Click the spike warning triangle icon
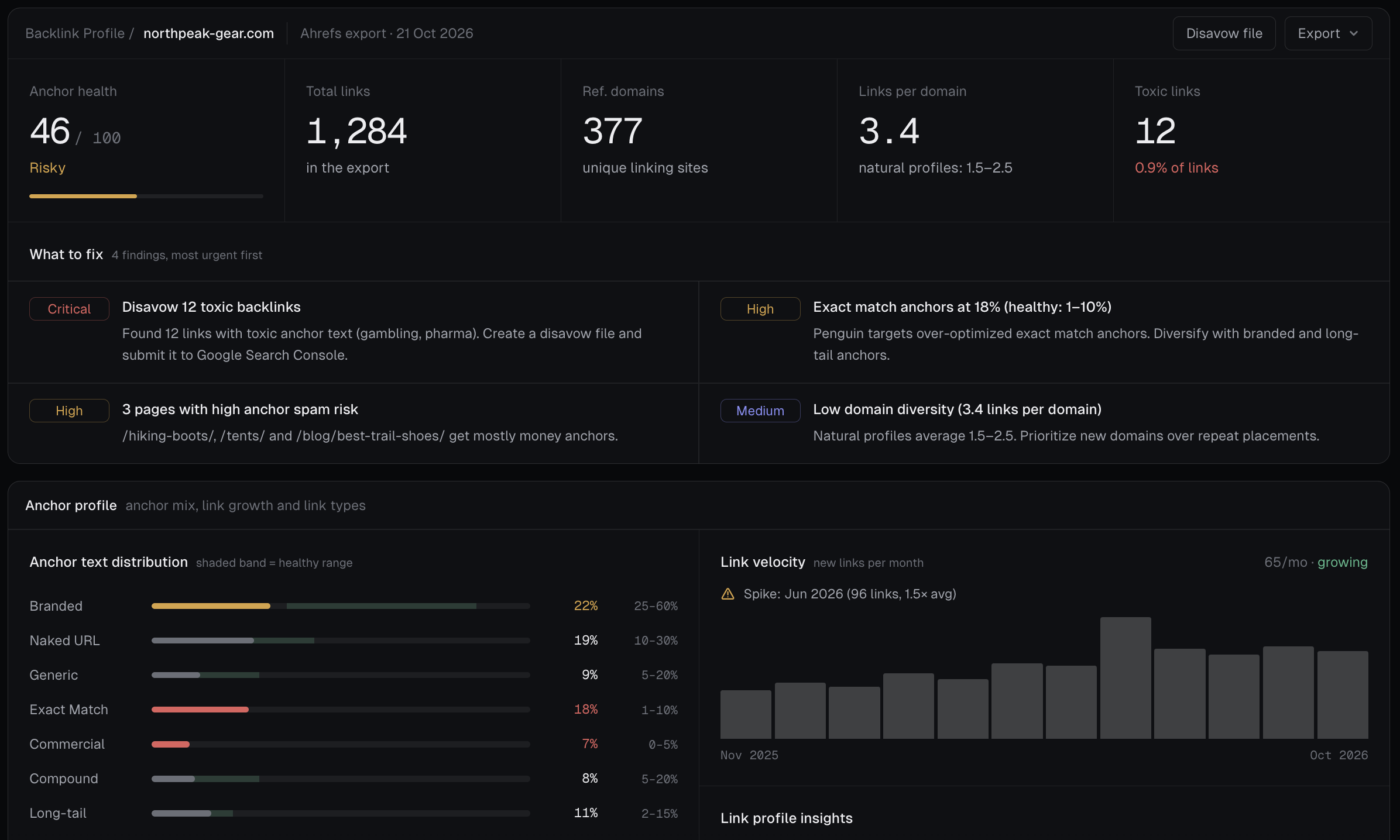Image resolution: width=1400 pixels, height=840 pixels. pos(728,594)
